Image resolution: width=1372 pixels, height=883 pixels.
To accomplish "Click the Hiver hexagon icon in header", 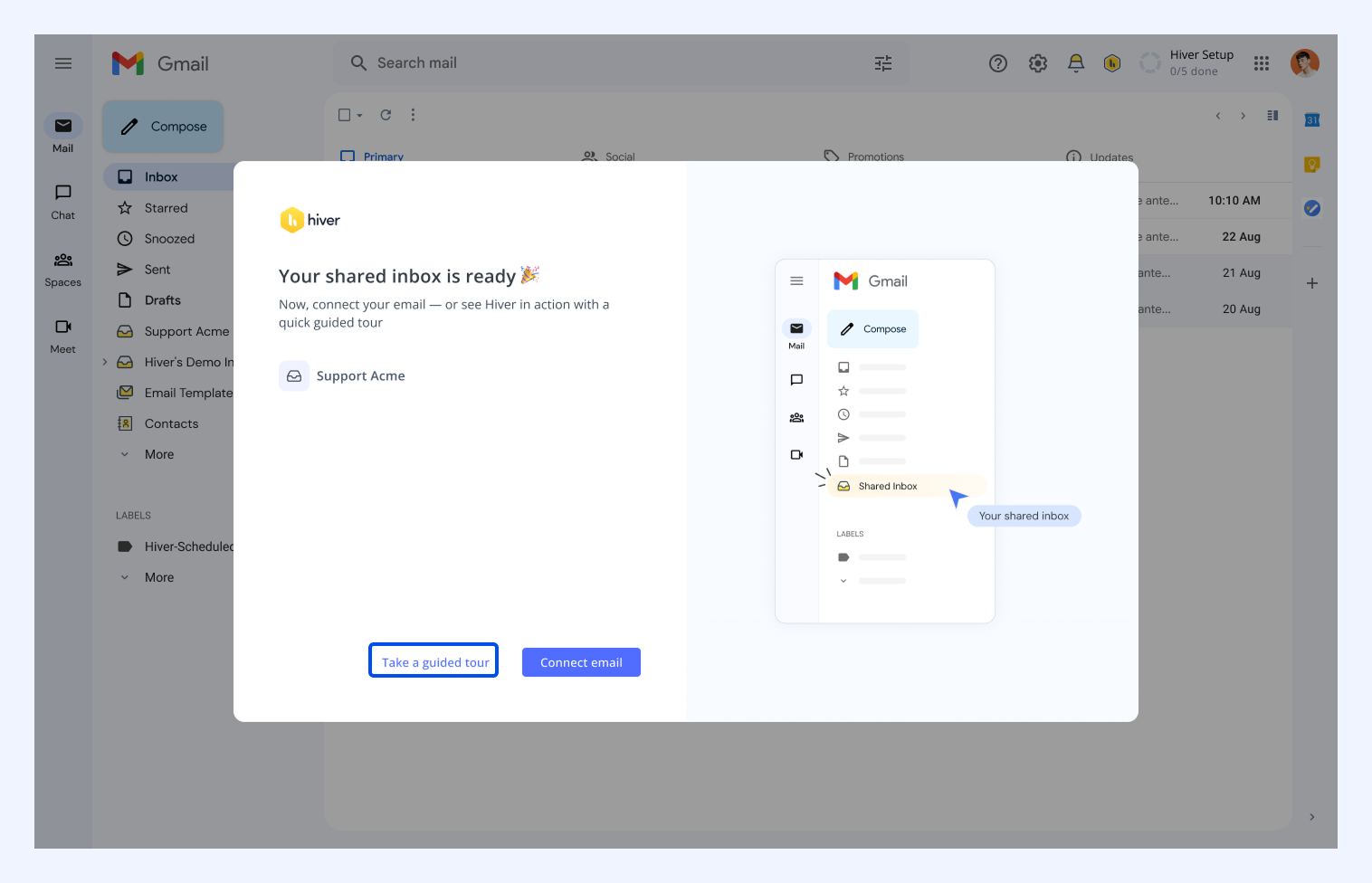I will [1112, 63].
